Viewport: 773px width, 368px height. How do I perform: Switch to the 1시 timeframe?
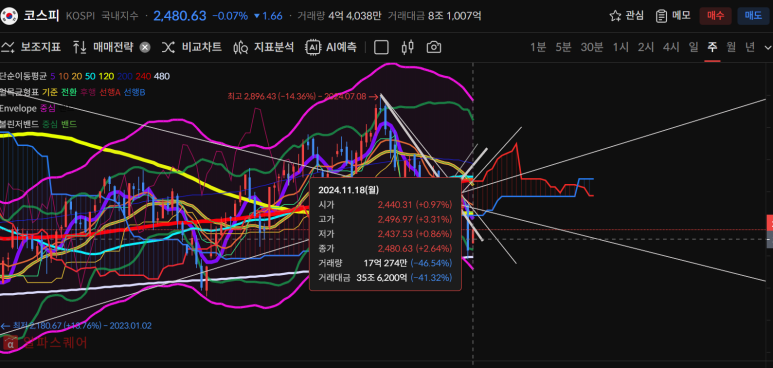[621, 47]
